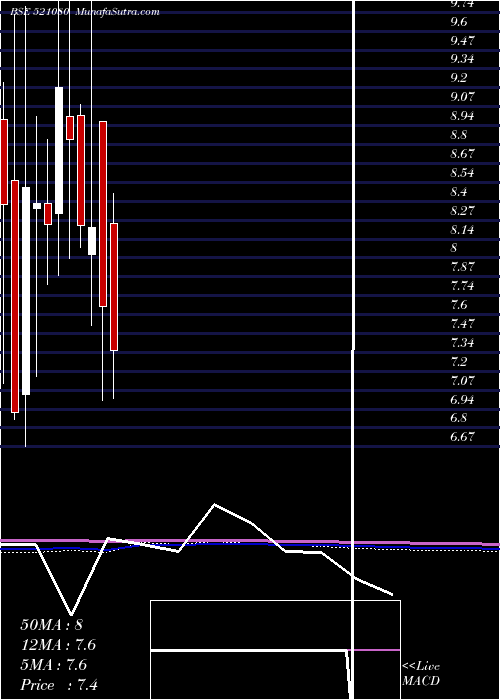Click the Price : 7.4 readout
This screenshot has height=700, width=500.
tap(59, 685)
